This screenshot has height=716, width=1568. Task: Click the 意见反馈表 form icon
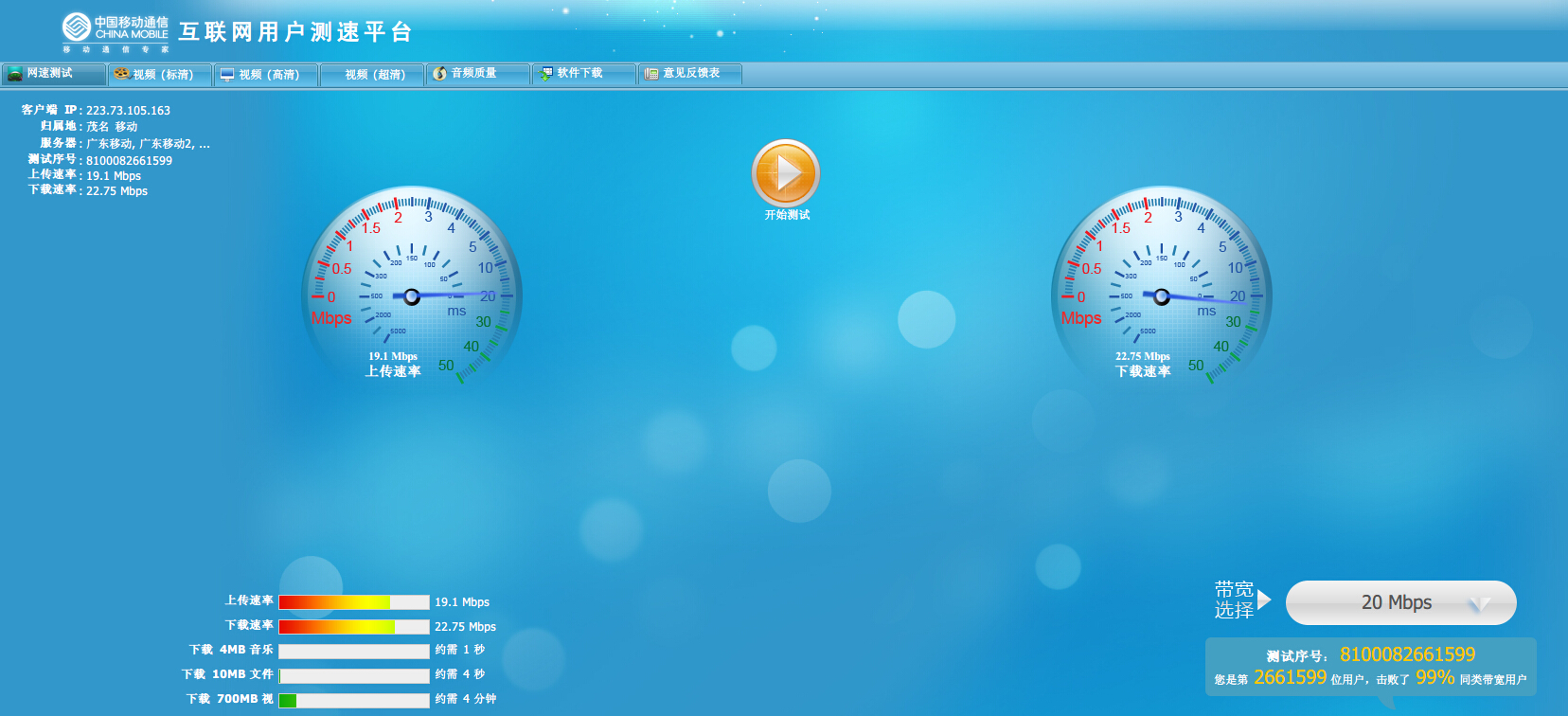coord(651,74)
